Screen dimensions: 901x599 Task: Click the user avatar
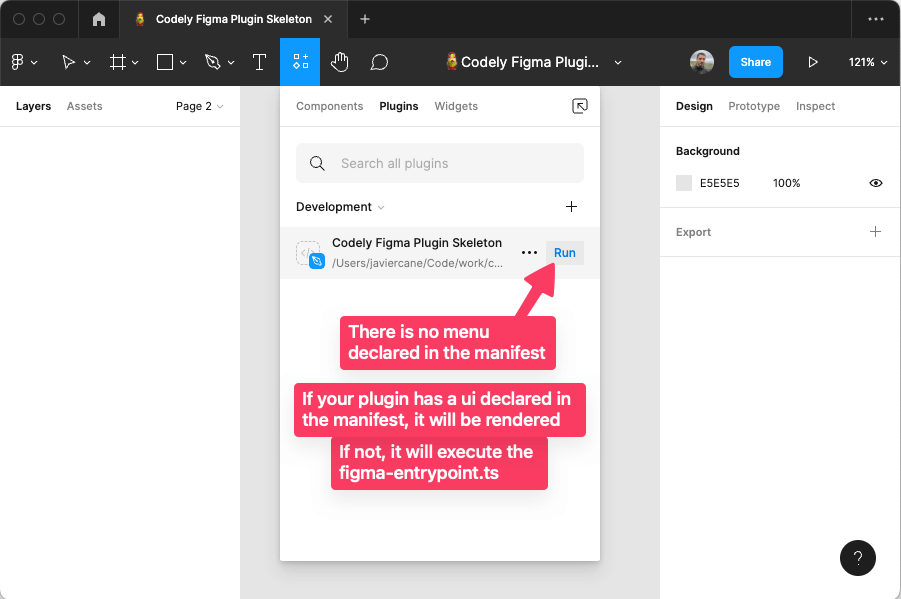[x=702, y=62]
